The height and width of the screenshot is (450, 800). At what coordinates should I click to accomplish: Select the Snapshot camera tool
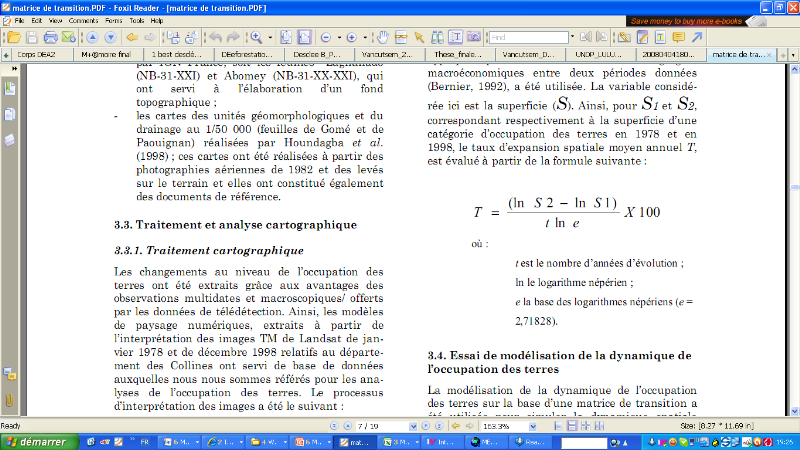point(473,37)
